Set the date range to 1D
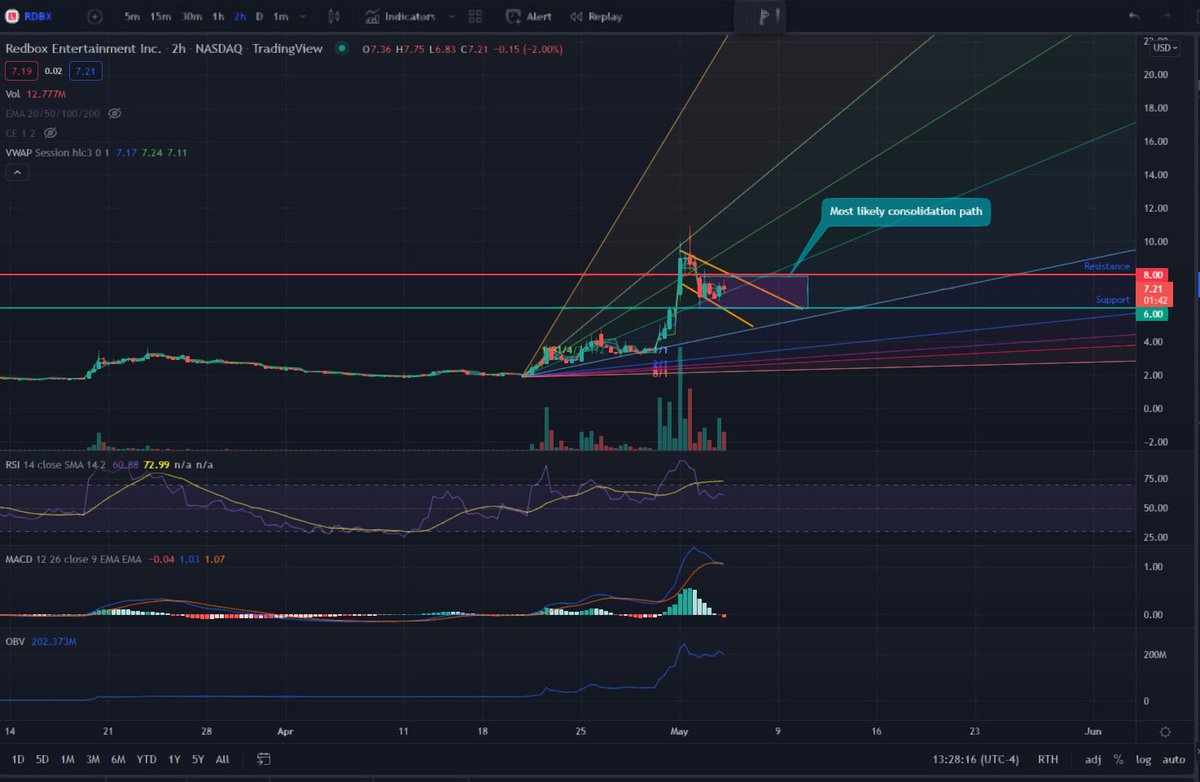The height and width of the screenshot is (782, 1200). (17, 760)
